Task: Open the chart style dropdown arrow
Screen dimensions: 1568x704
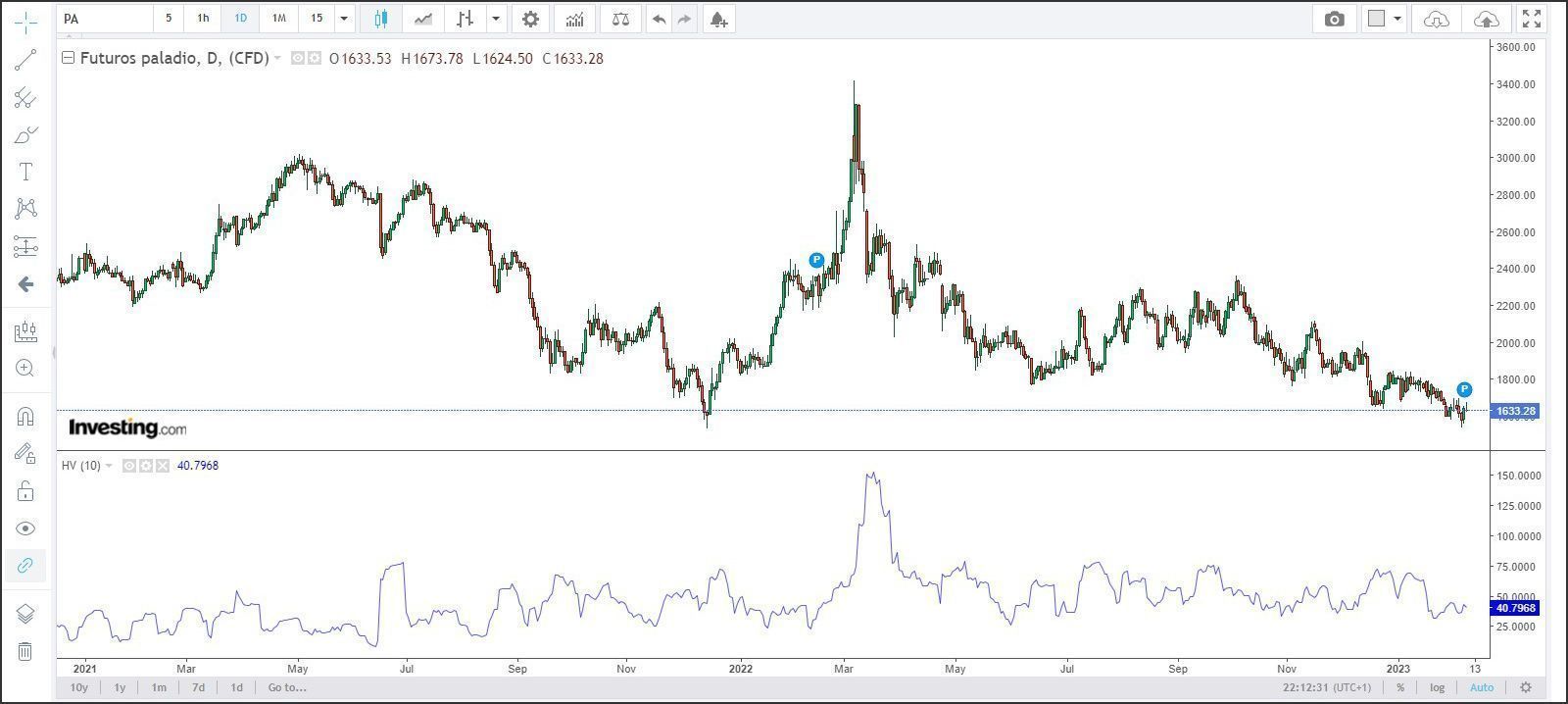Action: pos(497,19)
